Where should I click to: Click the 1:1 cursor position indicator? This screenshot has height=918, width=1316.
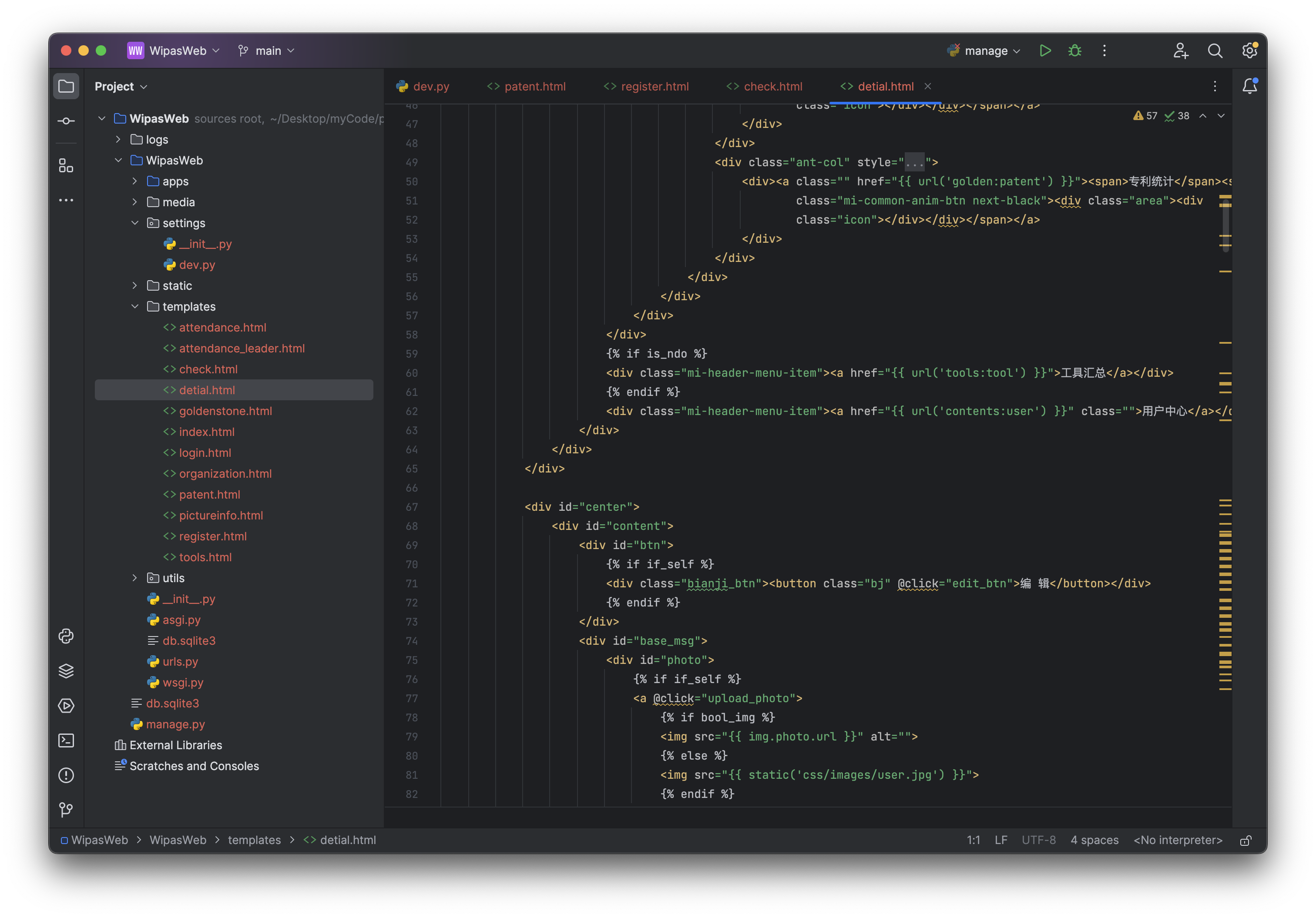973,841
